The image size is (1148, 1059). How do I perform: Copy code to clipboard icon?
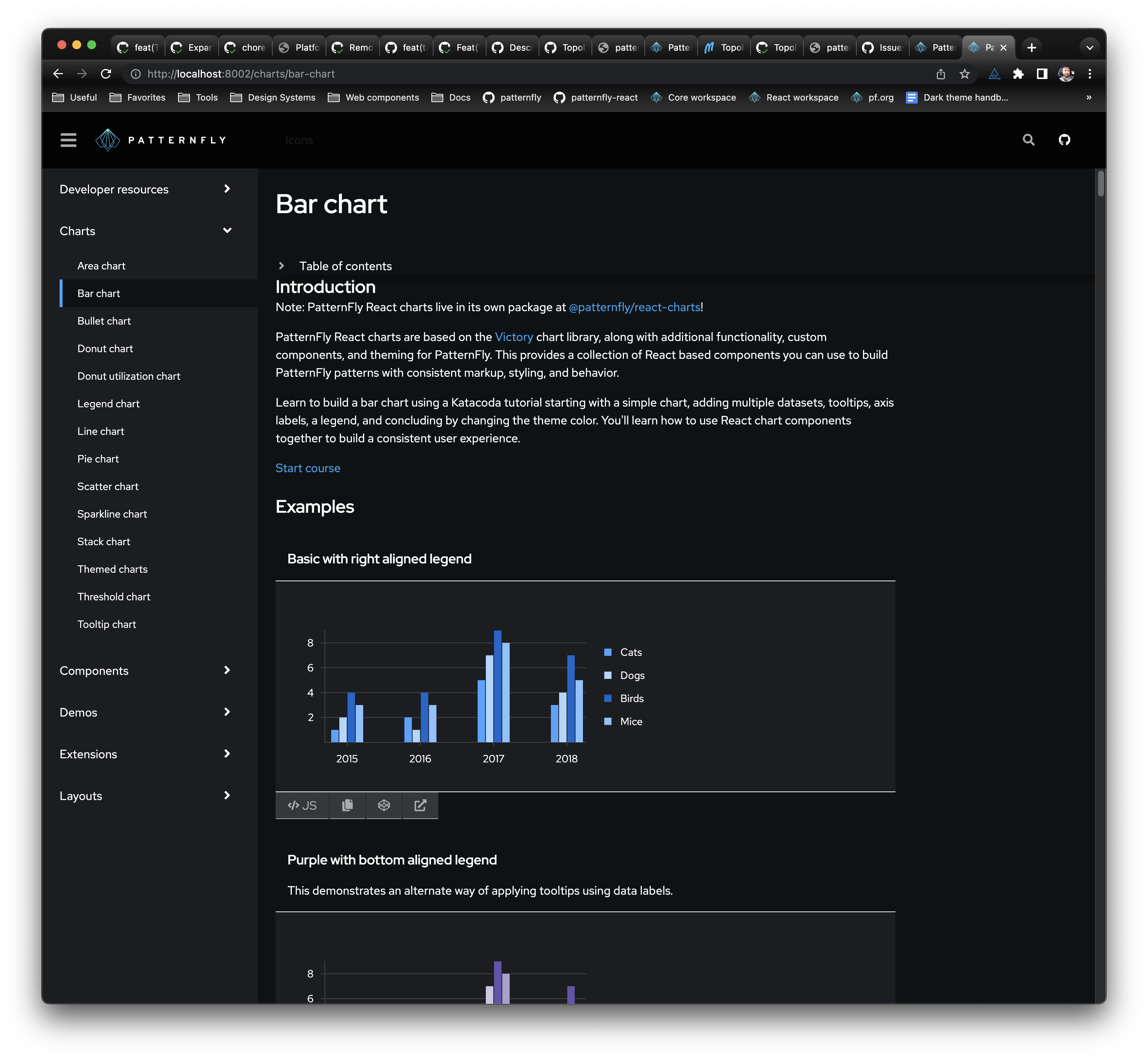click(x=347, y=805)
